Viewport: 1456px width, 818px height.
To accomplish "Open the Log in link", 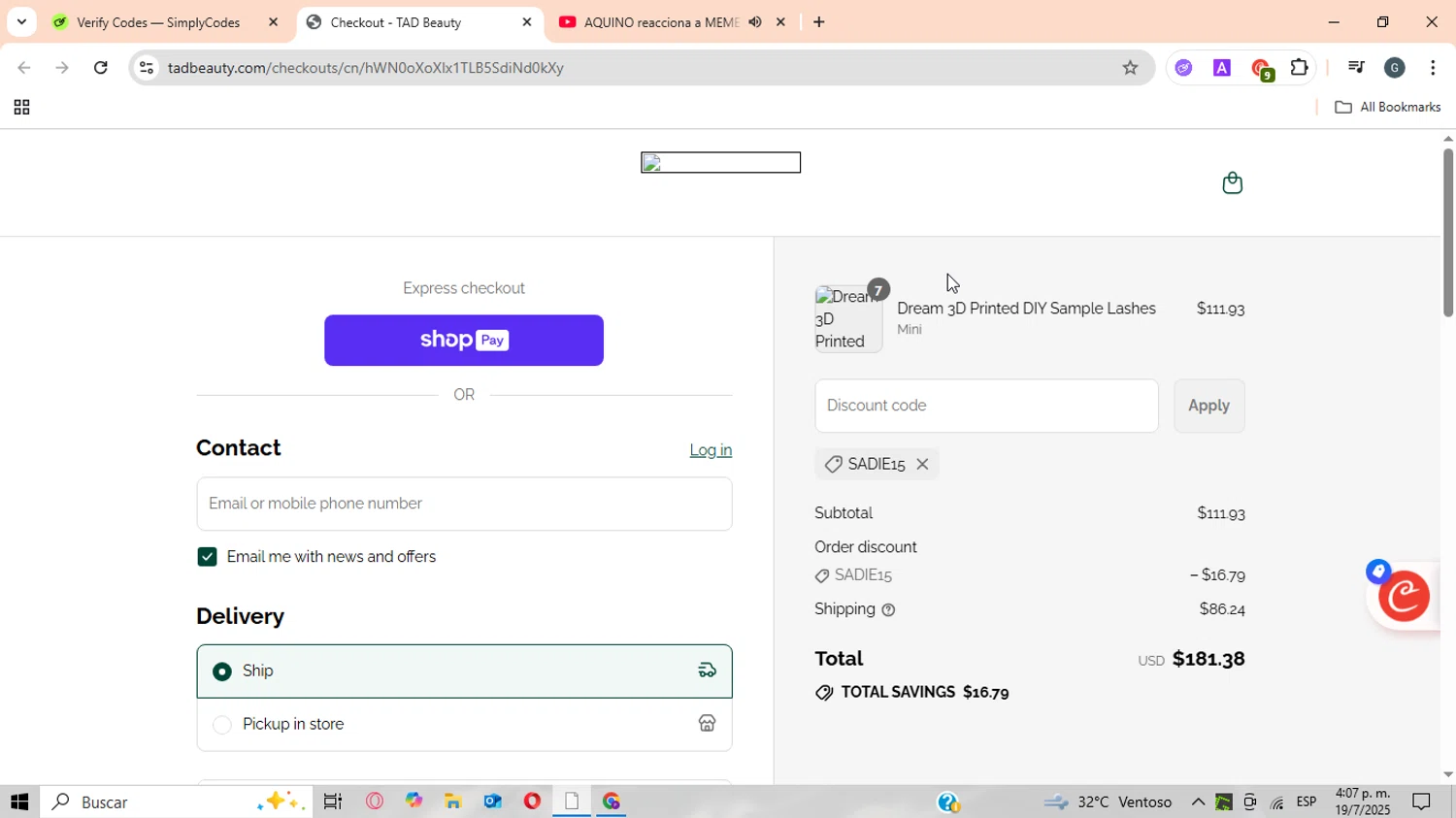I will point(711,450).
